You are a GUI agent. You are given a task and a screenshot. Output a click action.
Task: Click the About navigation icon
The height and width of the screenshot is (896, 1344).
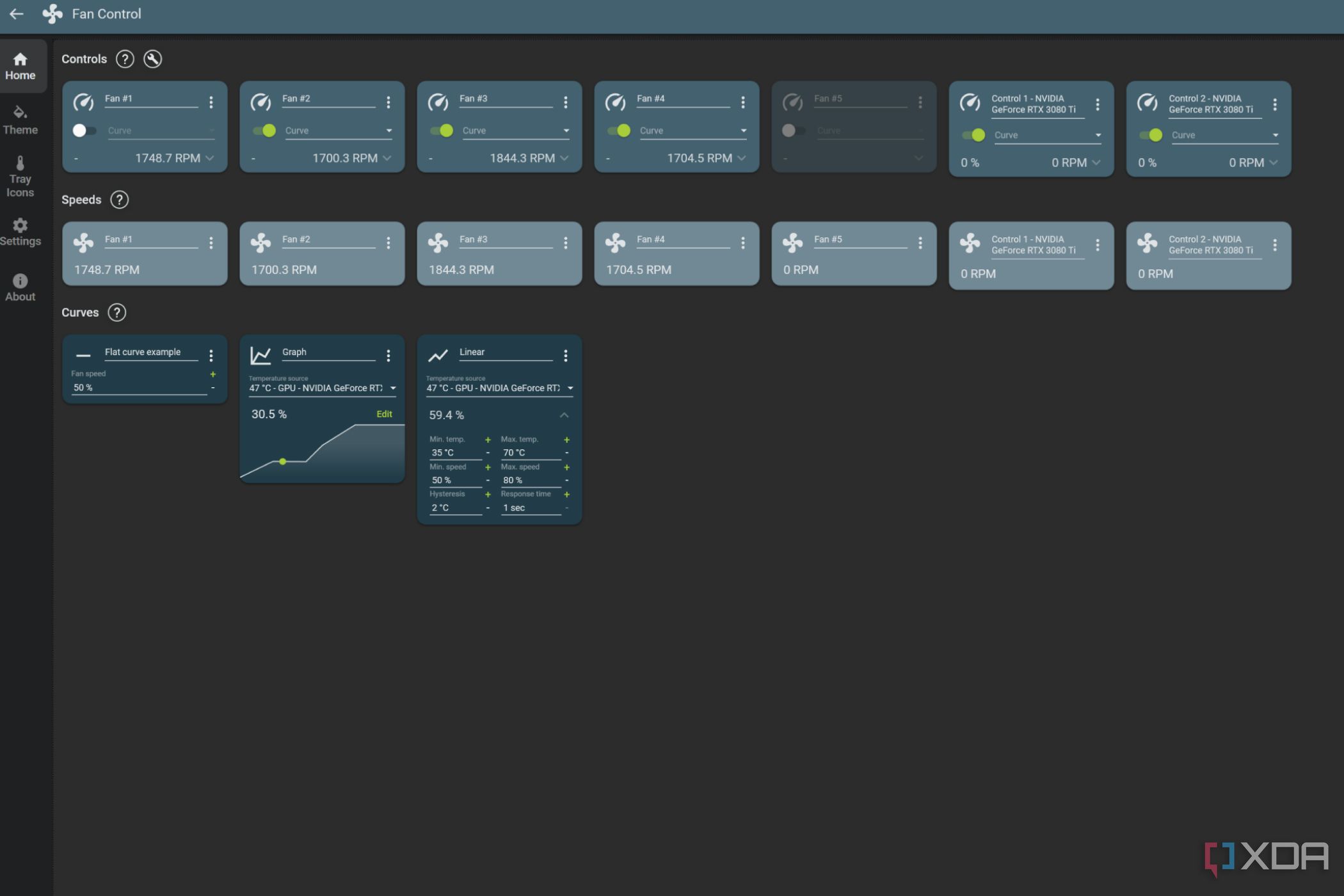[20, 288]
